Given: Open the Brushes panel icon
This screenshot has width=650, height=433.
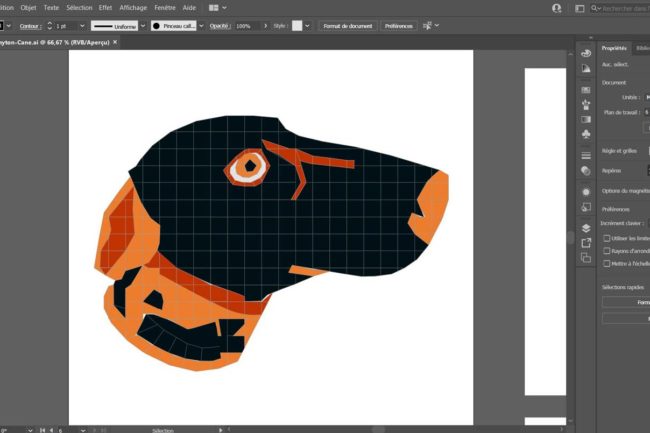Looking at the screenshot, I should (586, 105).
